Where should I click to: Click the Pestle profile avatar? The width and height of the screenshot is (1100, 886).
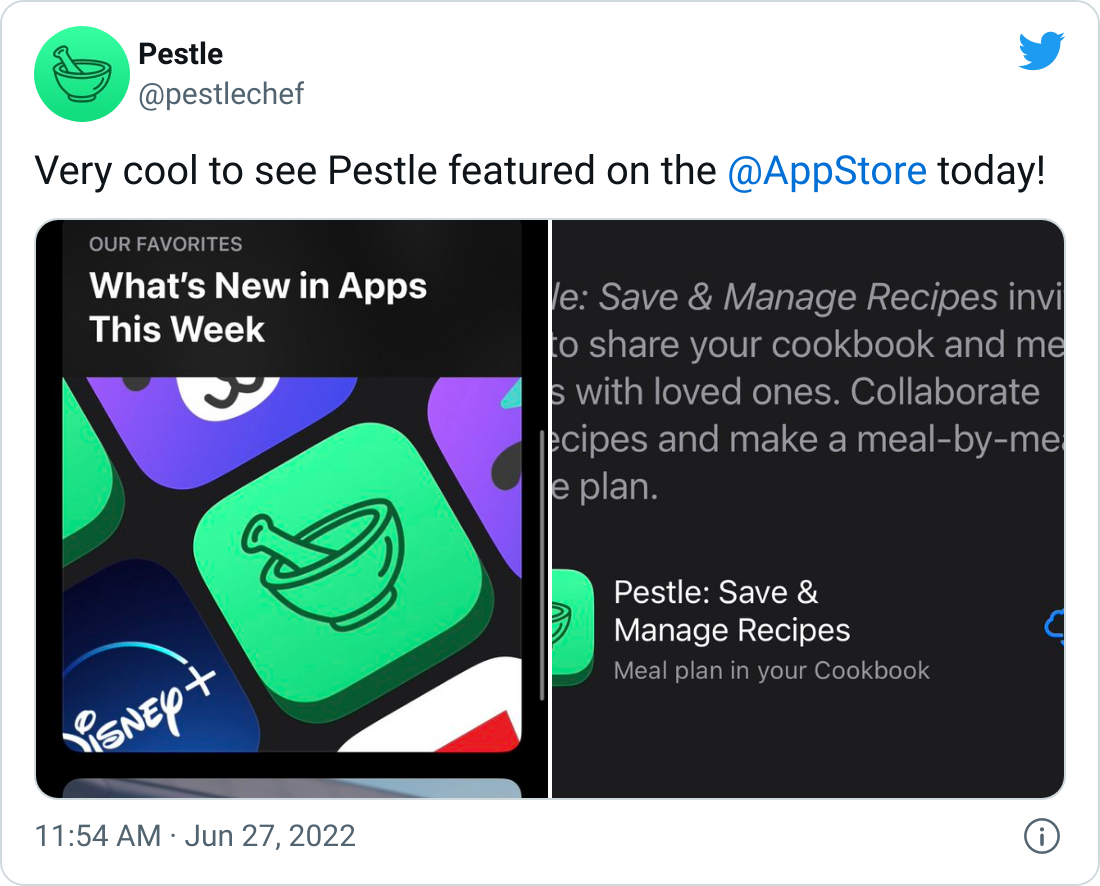pyautogui.click(x=81, y=74)
